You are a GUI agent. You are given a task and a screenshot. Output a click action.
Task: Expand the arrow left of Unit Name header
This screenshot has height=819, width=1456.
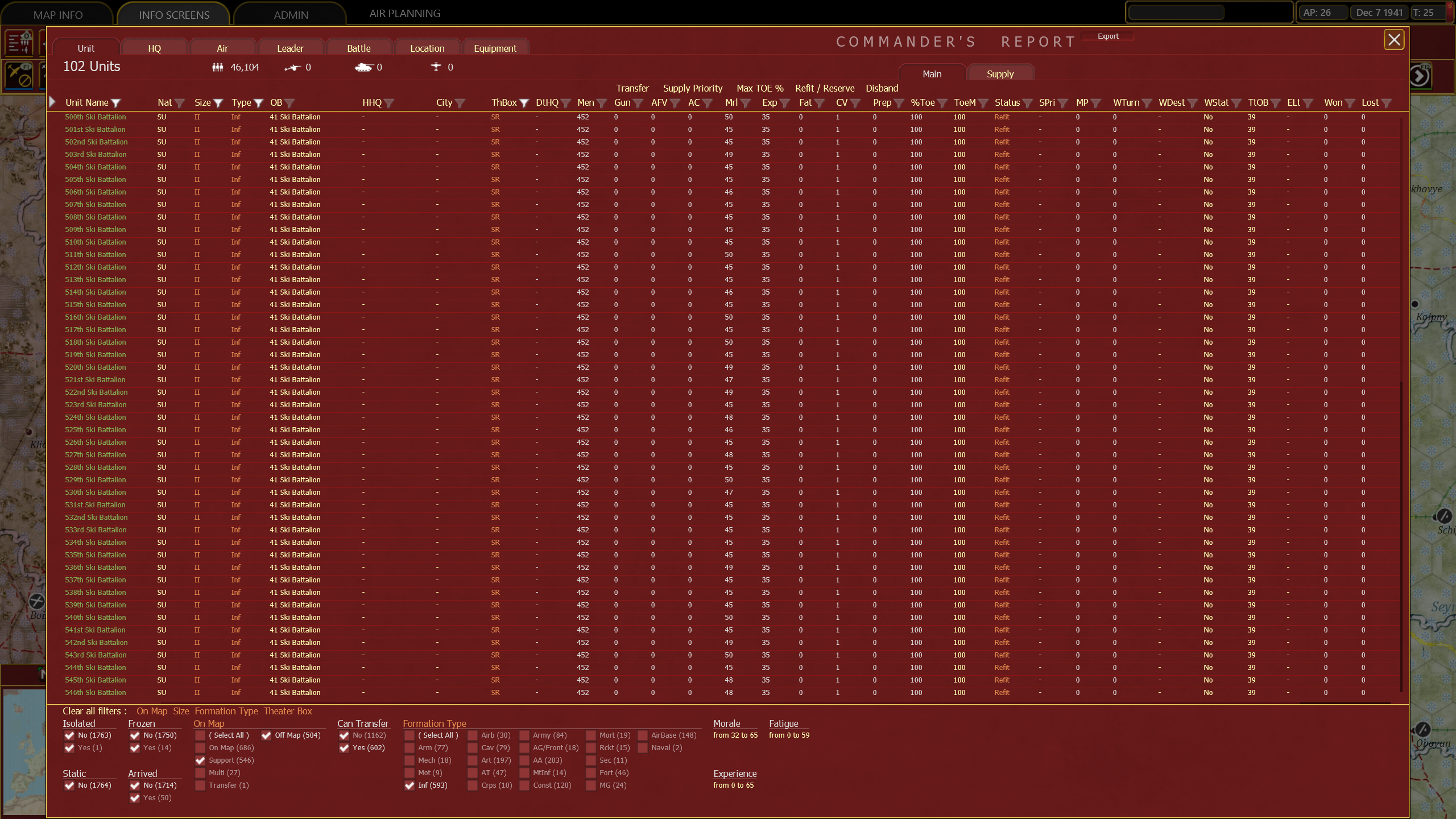[x=52, y=102]
